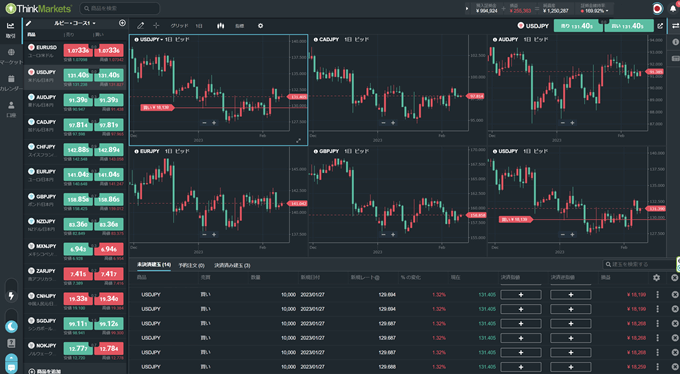Open the candlestick chart type selector
This screenshot has width=680, height=374.
tap(221, 26)
